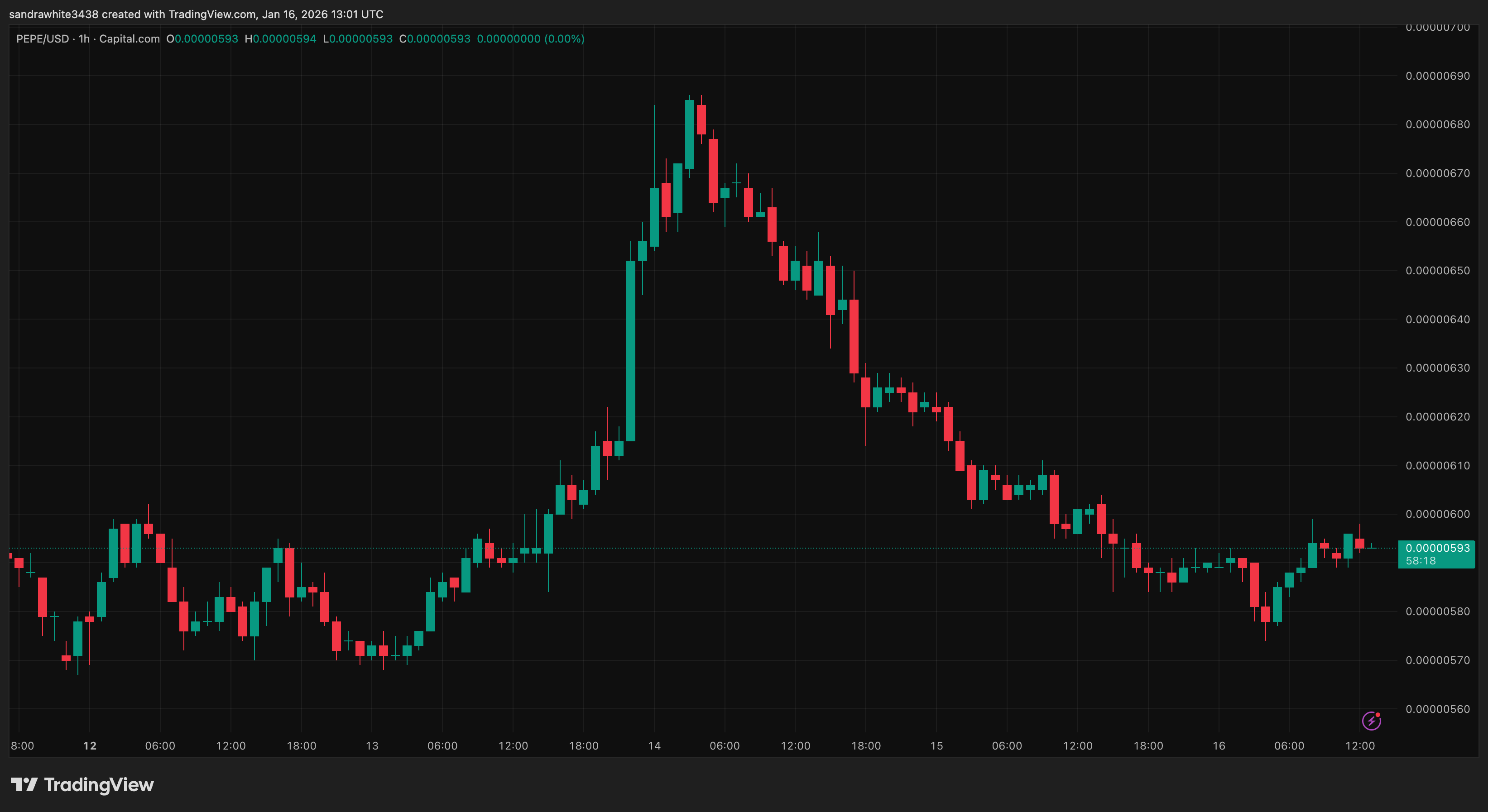This screenshot has height=812, width=1488.
Task: Click the red notification dot on the lightning icon
Action: coord(1378,714)
